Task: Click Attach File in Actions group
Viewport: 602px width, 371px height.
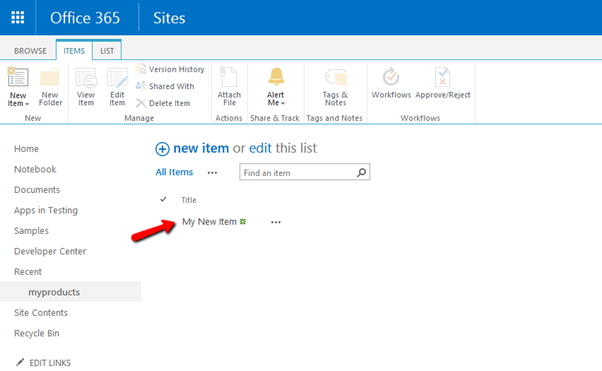Action: pos(229,87)
